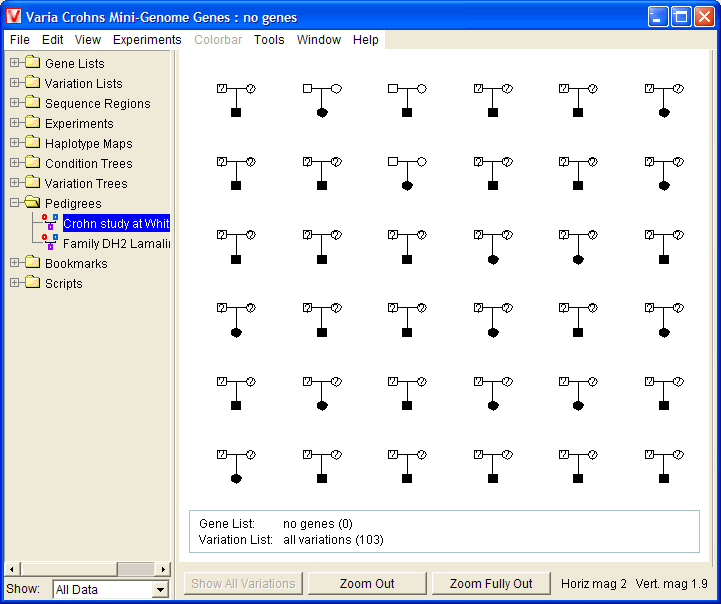Click affected son in bottom-right pedigree
This screenshot has width=721, height=604.
[x=664, y=478]
